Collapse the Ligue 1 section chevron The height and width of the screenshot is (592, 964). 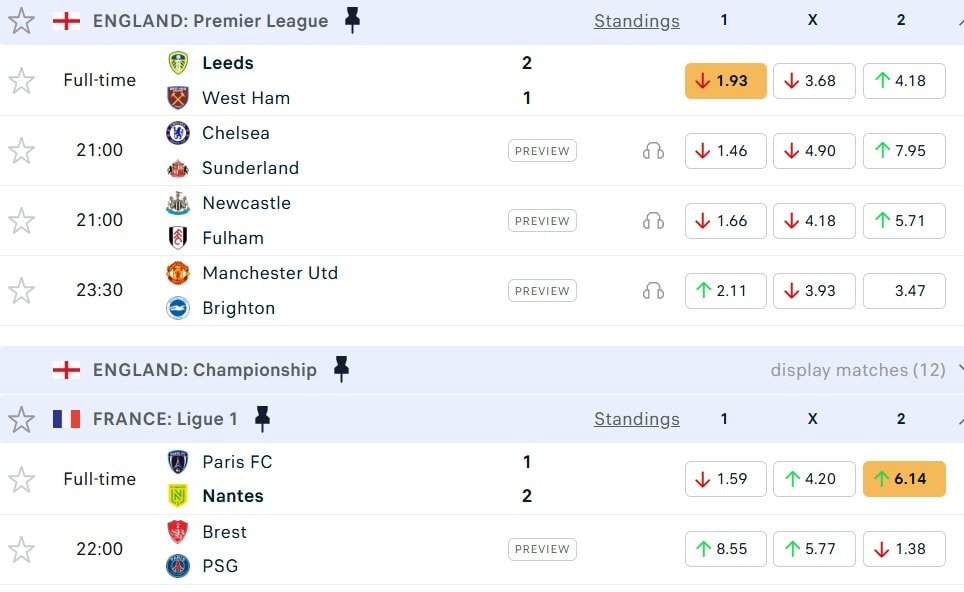pyautogui.click(x=959, y=419)
